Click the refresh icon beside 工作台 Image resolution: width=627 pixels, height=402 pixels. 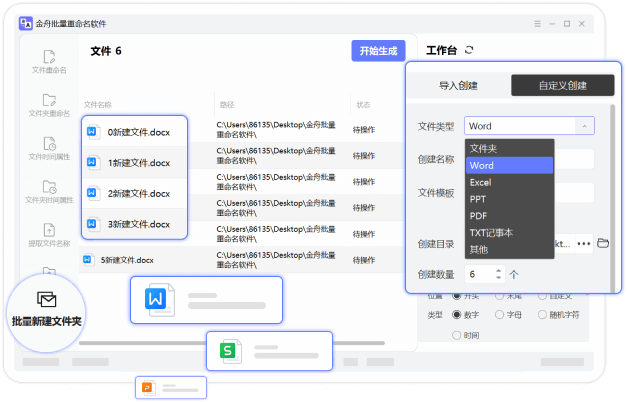[x=470, y=50]
